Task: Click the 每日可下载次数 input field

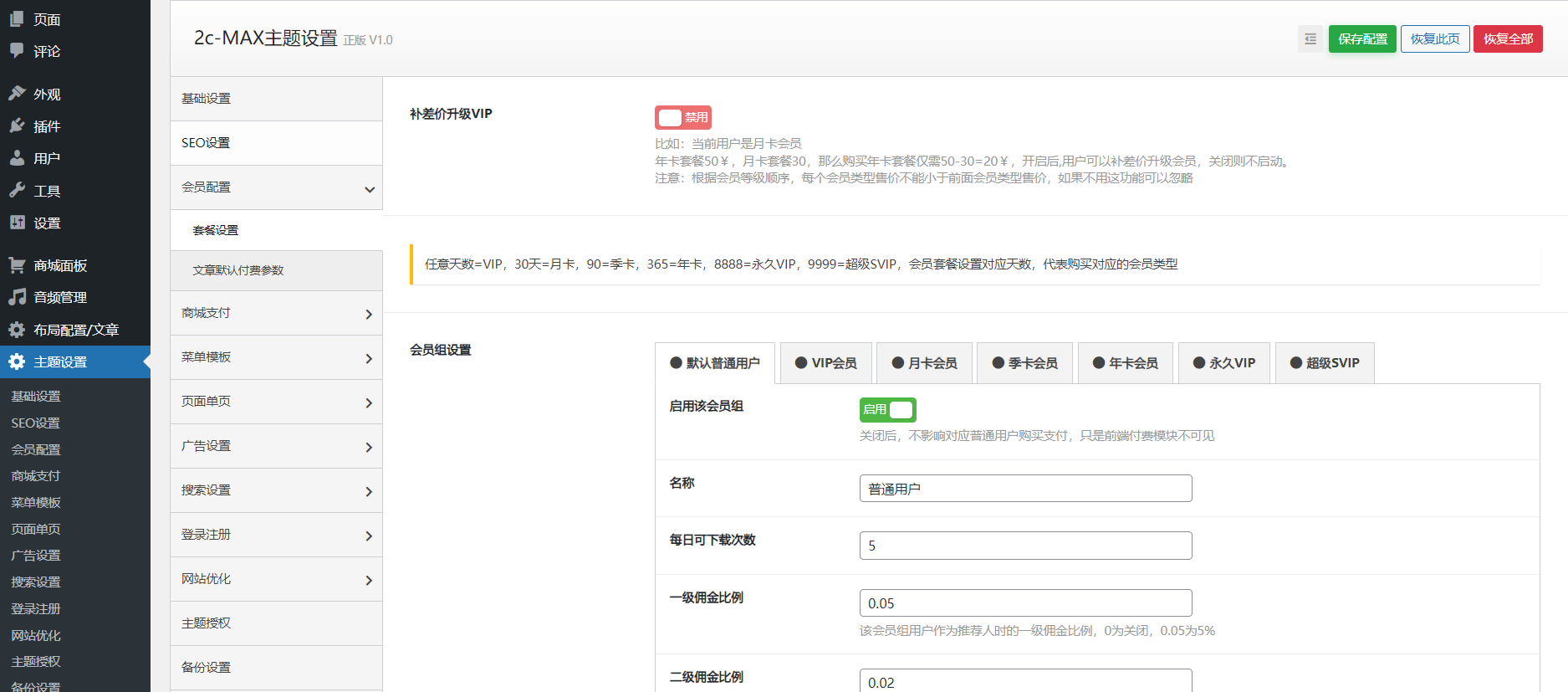Action: tap(1026, 546)
